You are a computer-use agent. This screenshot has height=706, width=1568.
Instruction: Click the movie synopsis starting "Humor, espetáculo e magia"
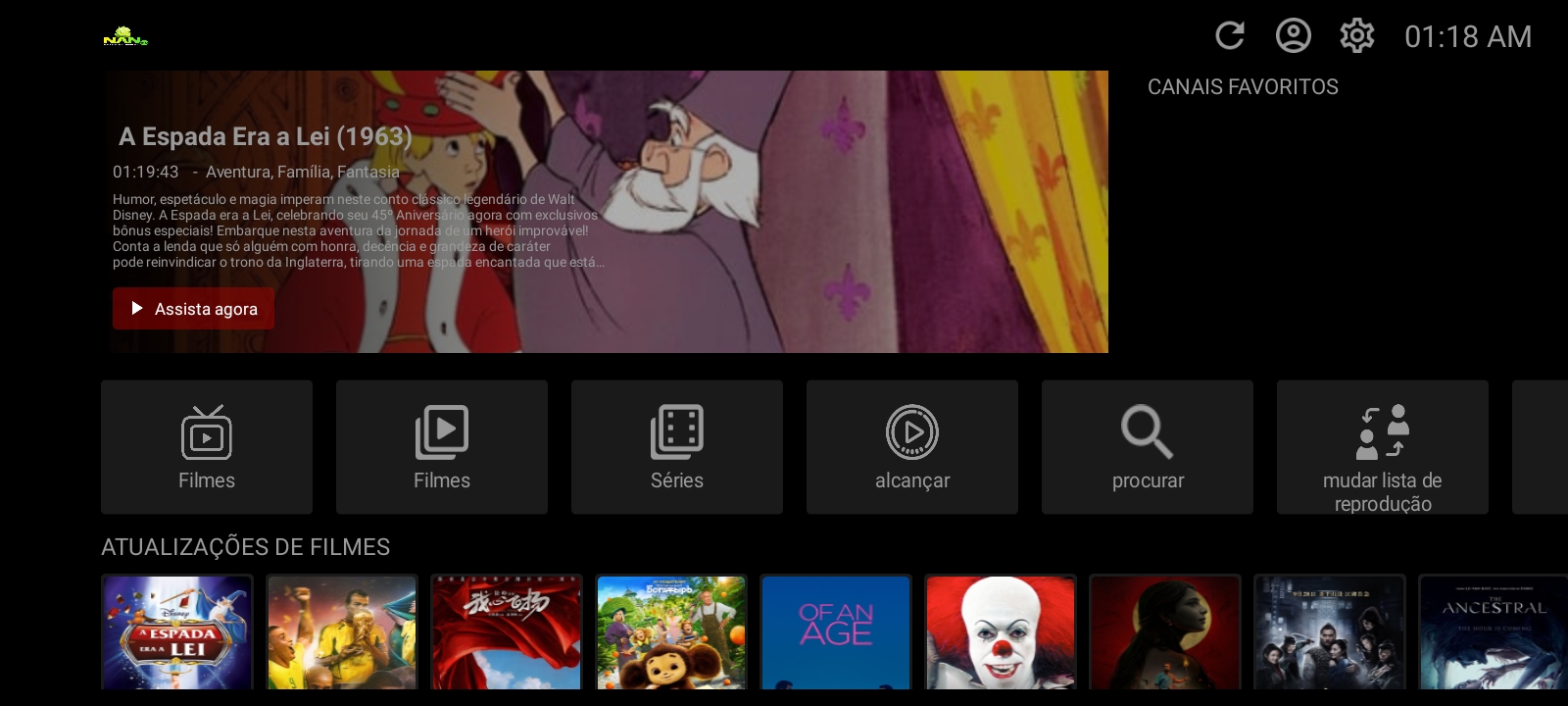click(358, 230)
